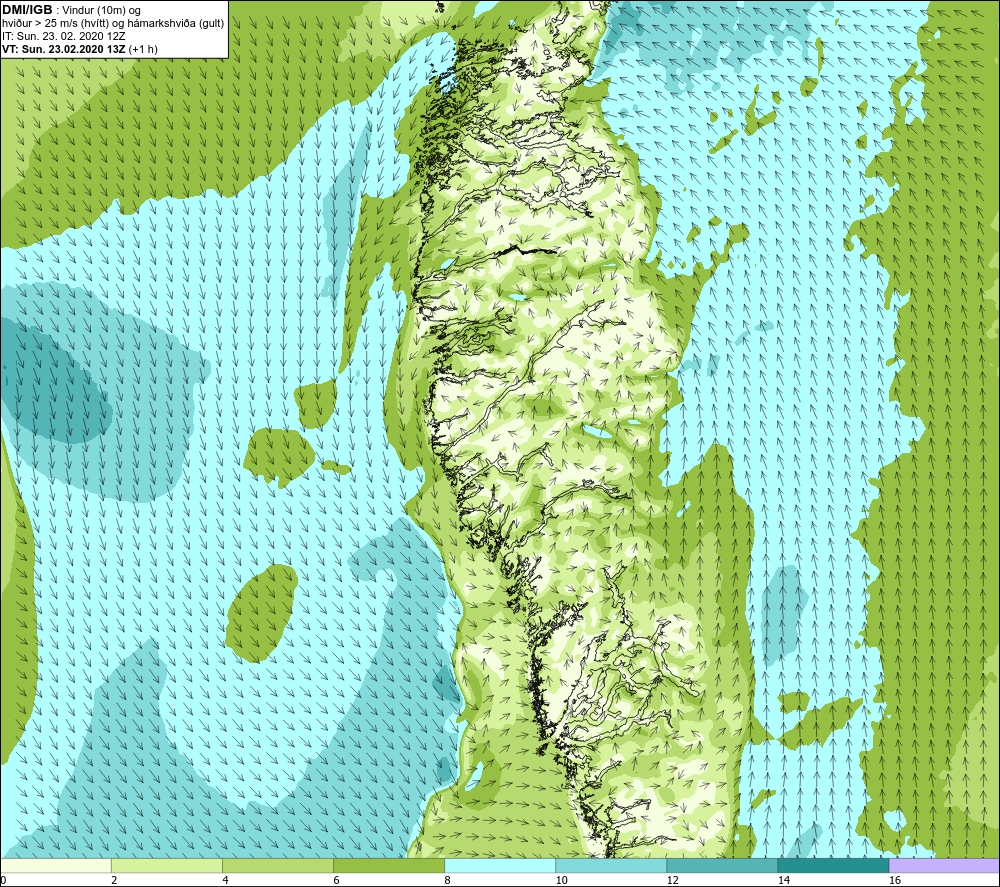Click the light teal 10-12 legend swatch

tap(611, 865)
